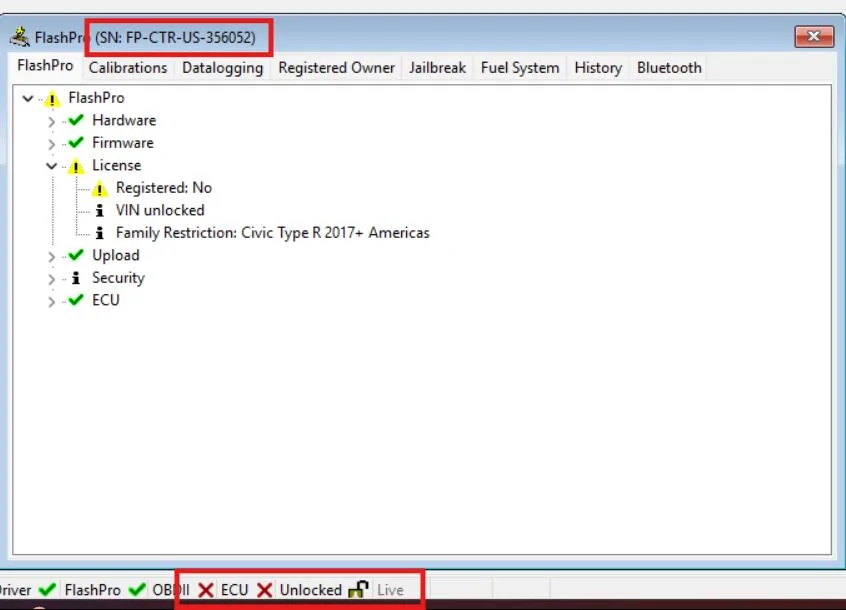
Task: Click the warning icon next to FlashPro root
Action: point(52,99)
